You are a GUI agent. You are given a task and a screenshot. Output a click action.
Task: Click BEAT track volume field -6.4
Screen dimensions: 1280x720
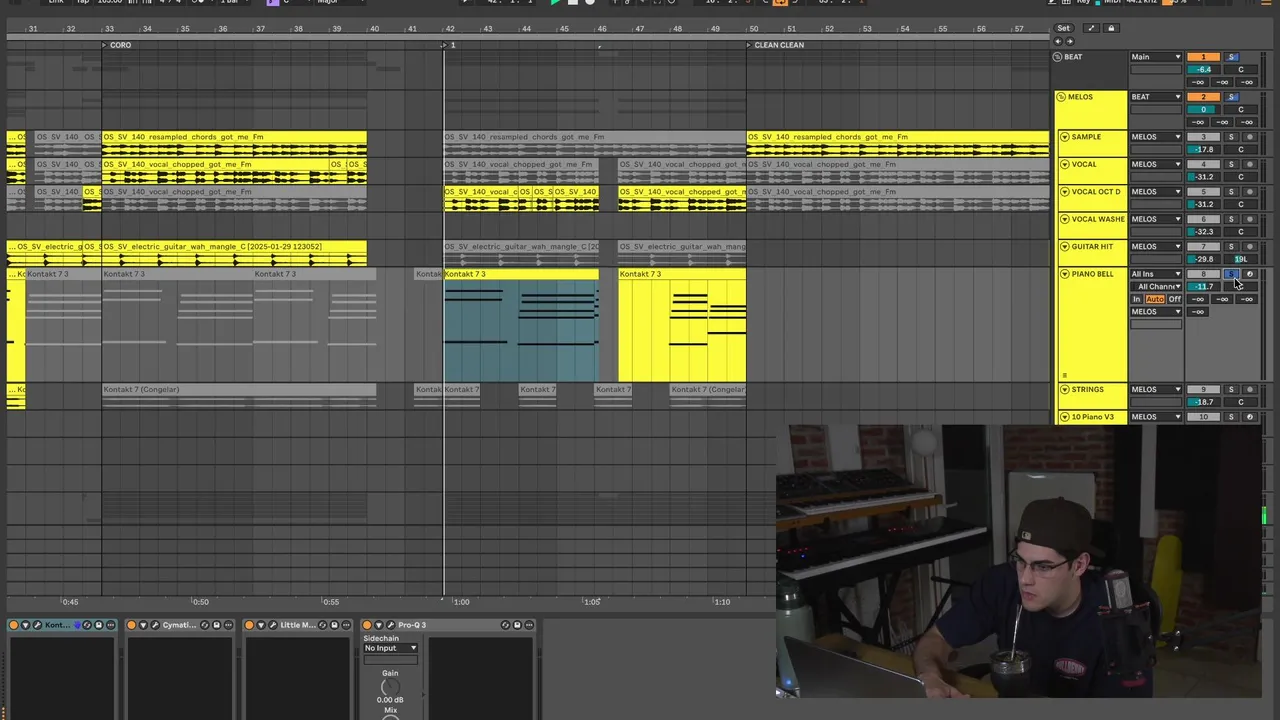pyautogui.click(x=1204, y=69)
